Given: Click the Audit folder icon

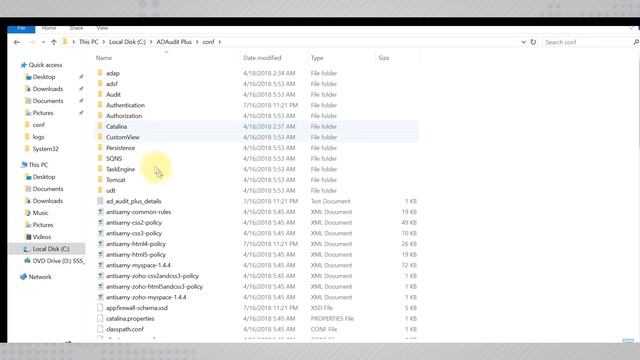Looking at the screenshot, I should tap(100, 94).
